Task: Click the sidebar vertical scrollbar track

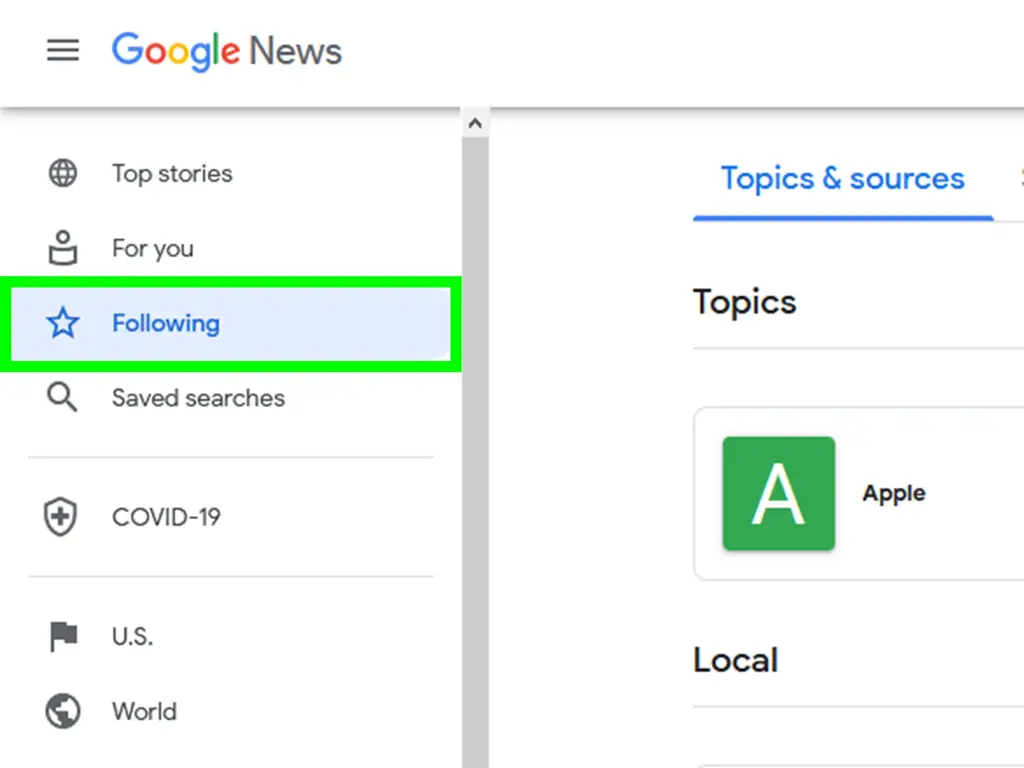Action: (x=475, y=450)
